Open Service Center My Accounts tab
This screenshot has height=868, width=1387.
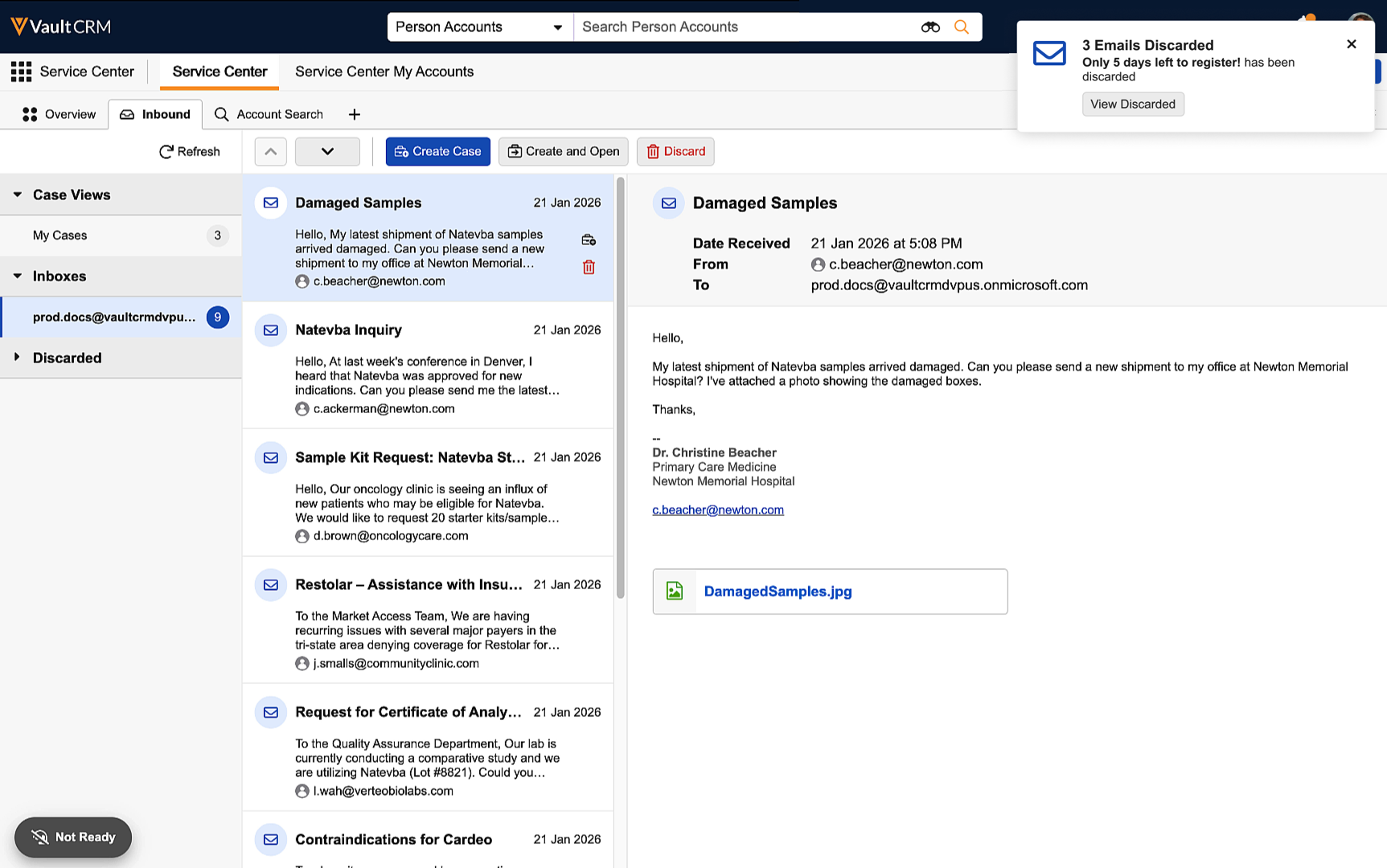[384, 72]
